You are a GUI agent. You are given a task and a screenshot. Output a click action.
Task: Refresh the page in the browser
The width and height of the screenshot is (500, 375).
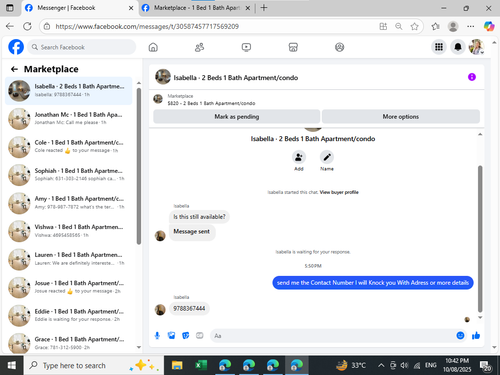27,26
